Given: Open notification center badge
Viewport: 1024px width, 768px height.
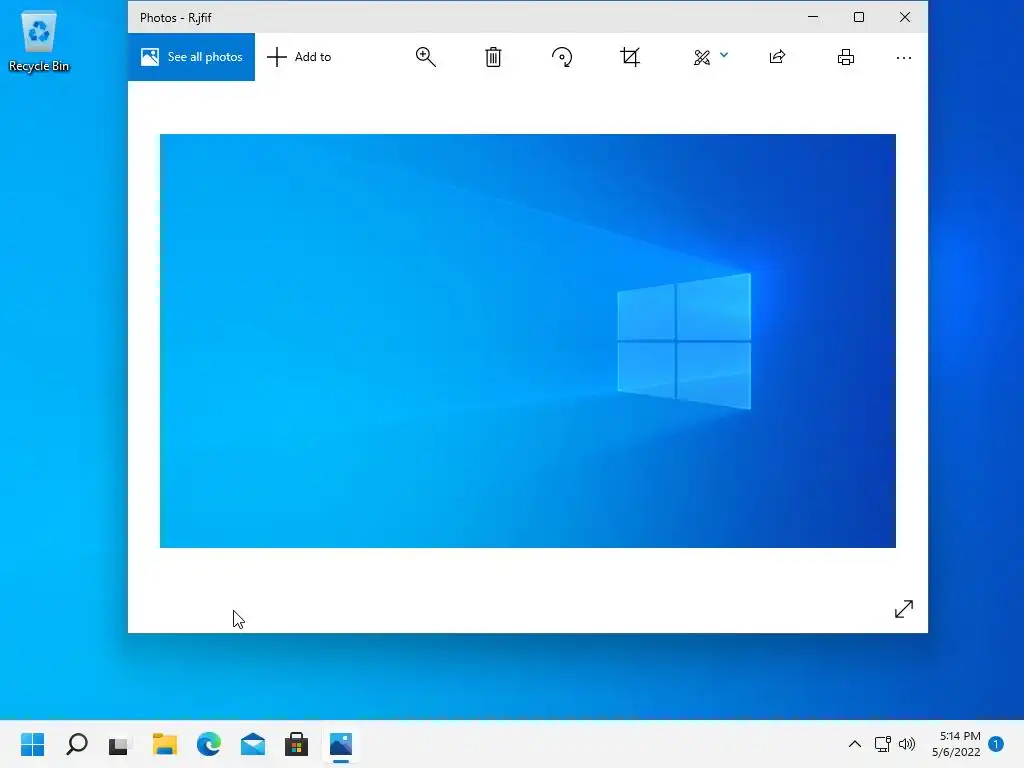Looking at the screenshot, I should (996, 744).
